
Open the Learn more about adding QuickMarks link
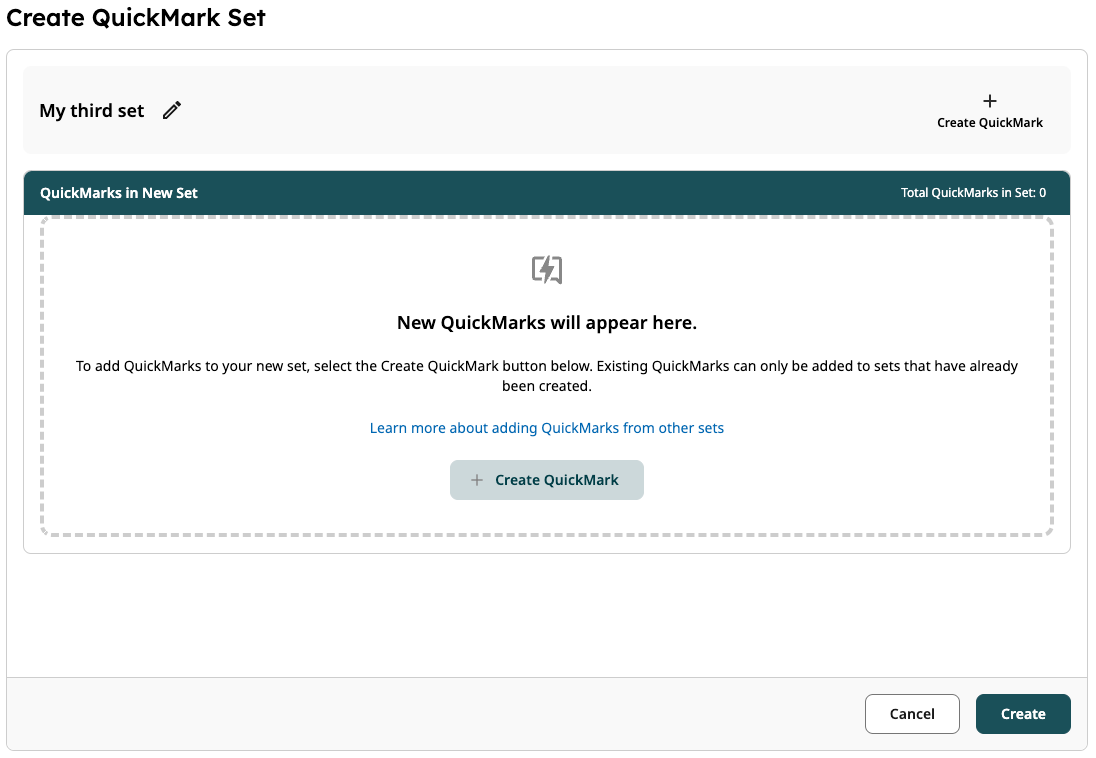547,428
